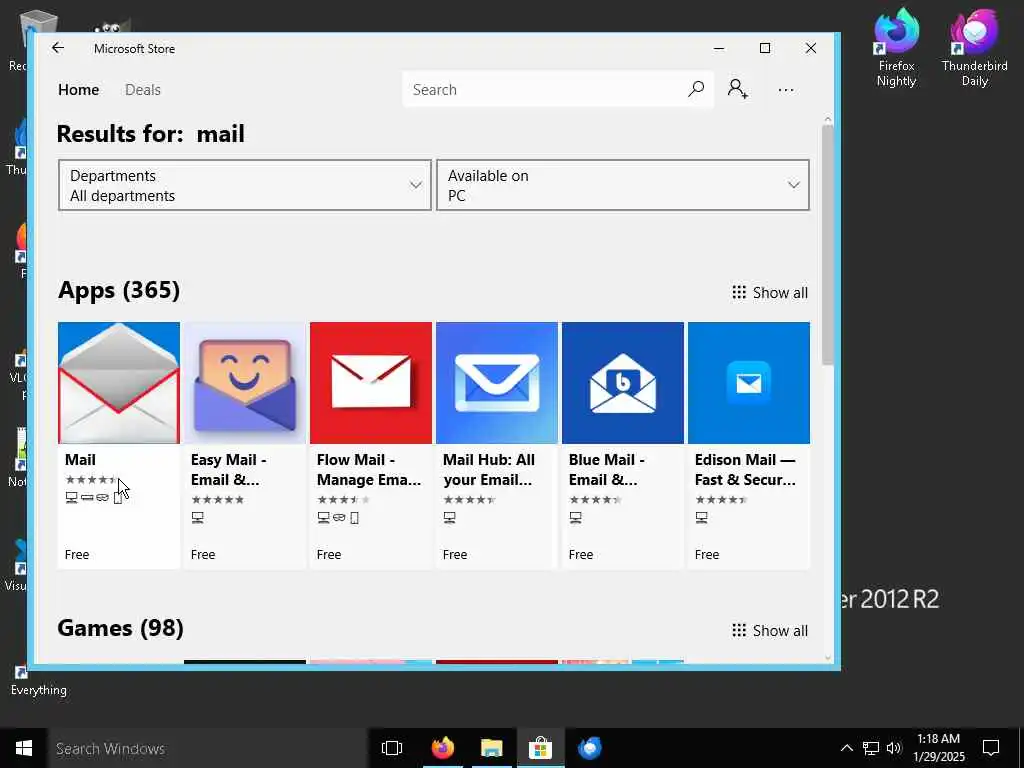Switch to the Home tab
Screen dimensions: 1024x768
(78, 89)
